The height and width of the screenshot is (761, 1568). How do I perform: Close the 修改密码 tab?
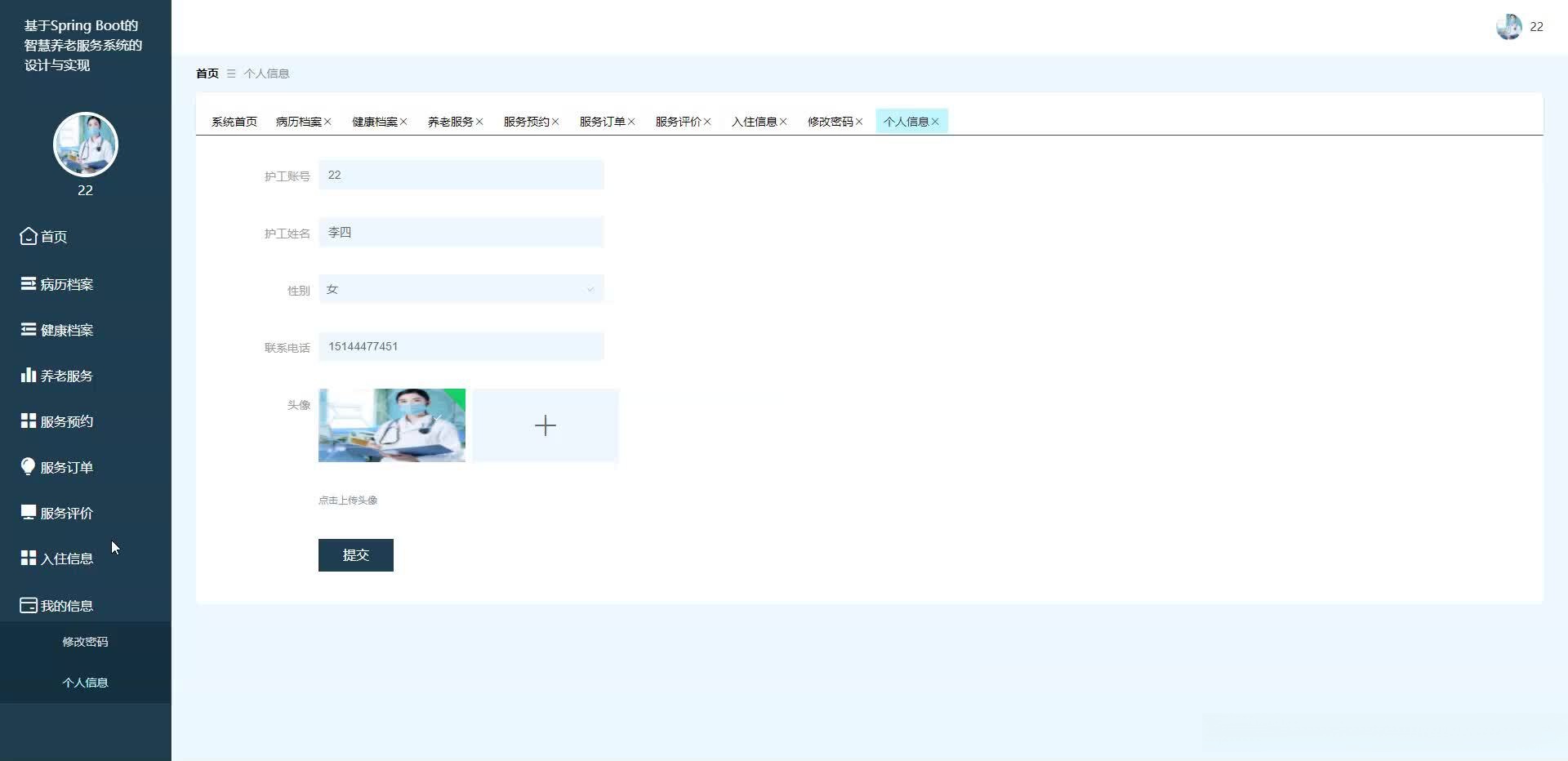click(x=859, y=122)
